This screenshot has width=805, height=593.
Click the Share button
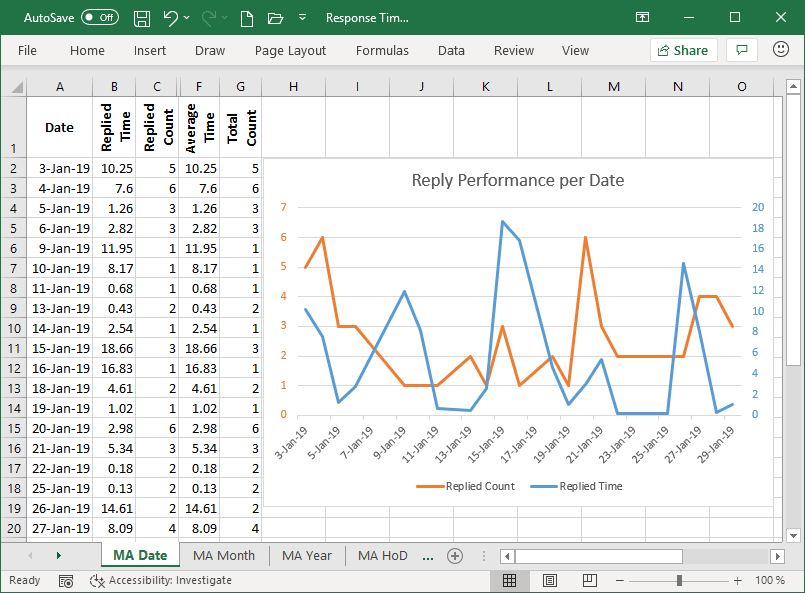pyautogui.click(x=683, y=50)
